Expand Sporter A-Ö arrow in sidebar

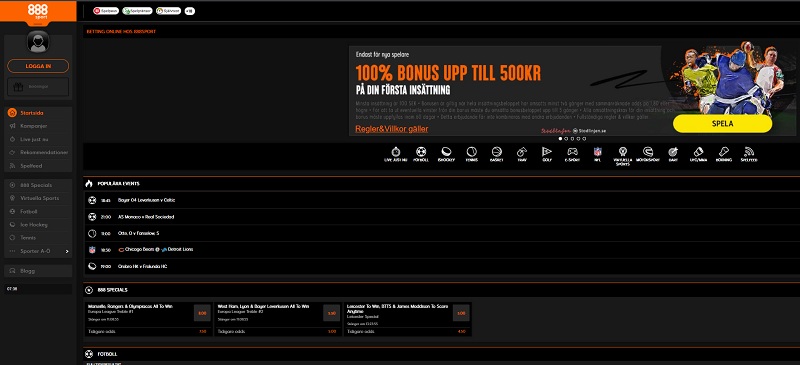(x=67, y=251)
